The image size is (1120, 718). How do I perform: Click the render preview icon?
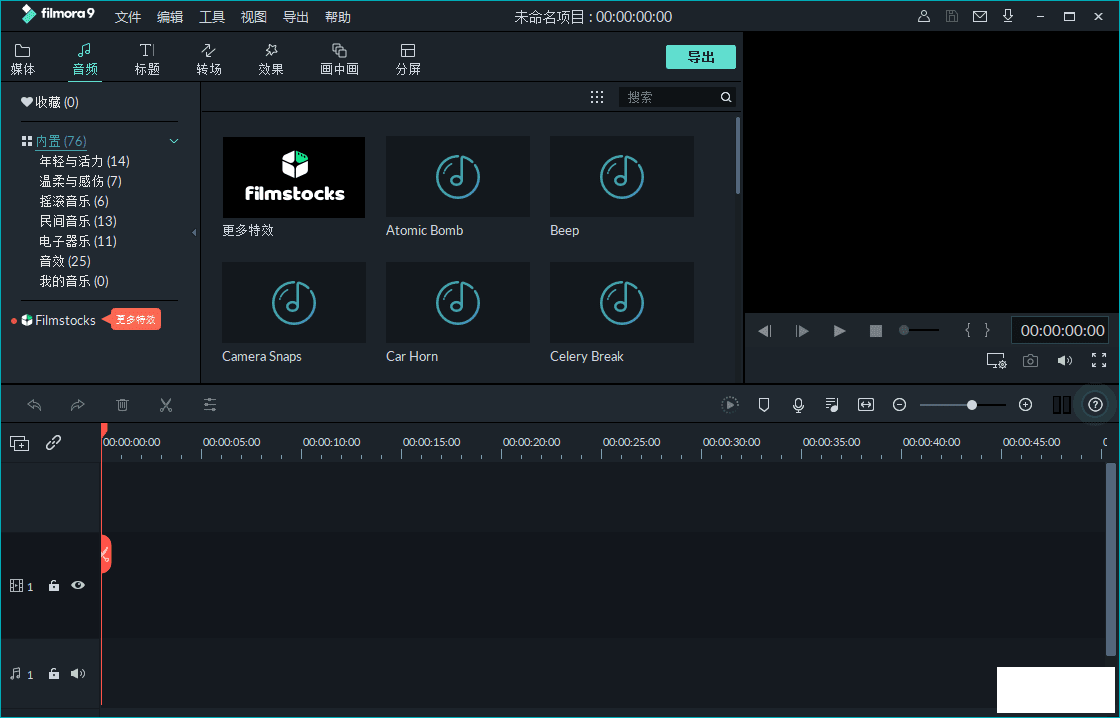729,405
